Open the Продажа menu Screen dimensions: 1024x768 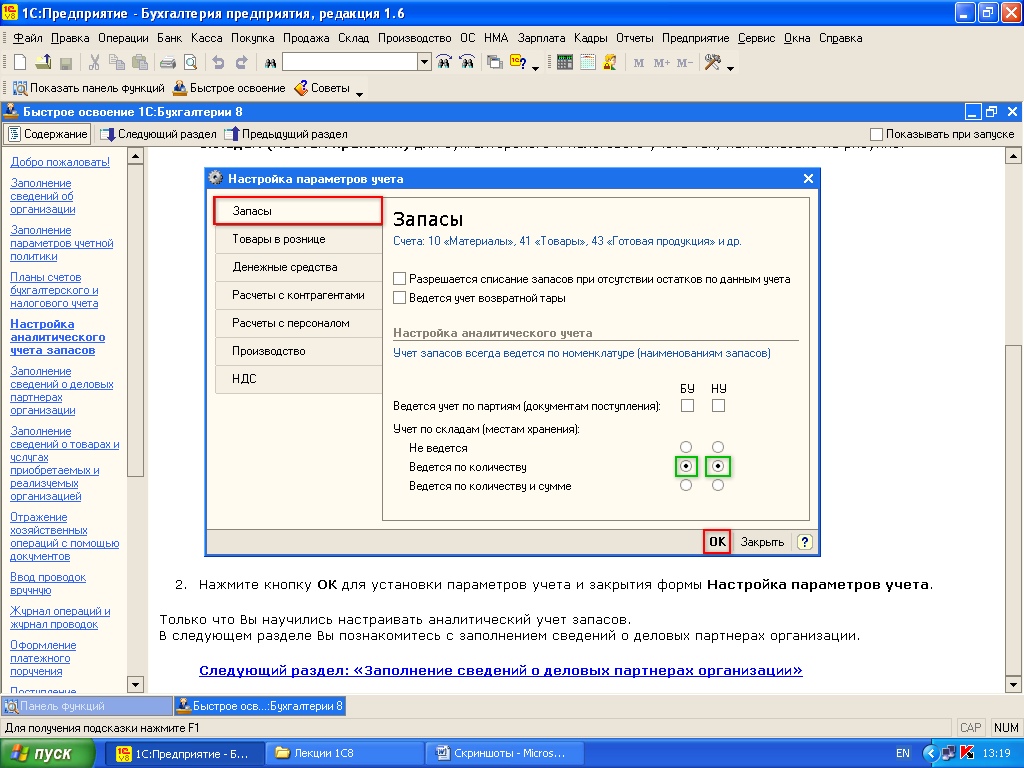coord(306,38)
